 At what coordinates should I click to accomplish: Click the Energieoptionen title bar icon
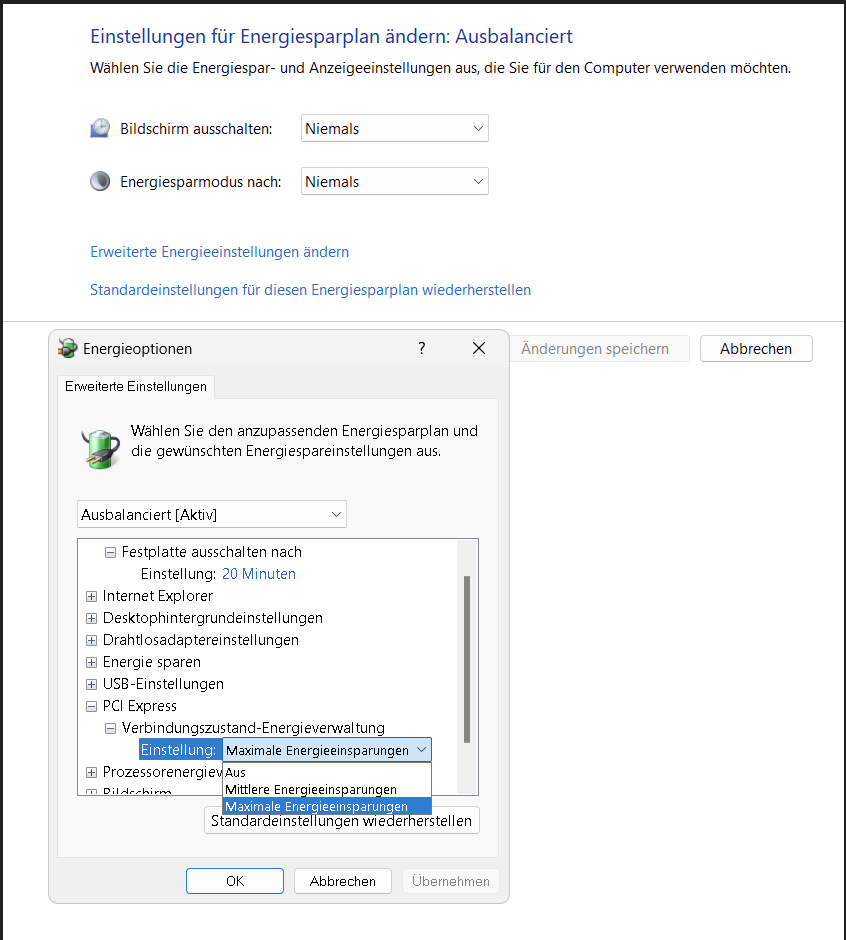coord(68,348)
